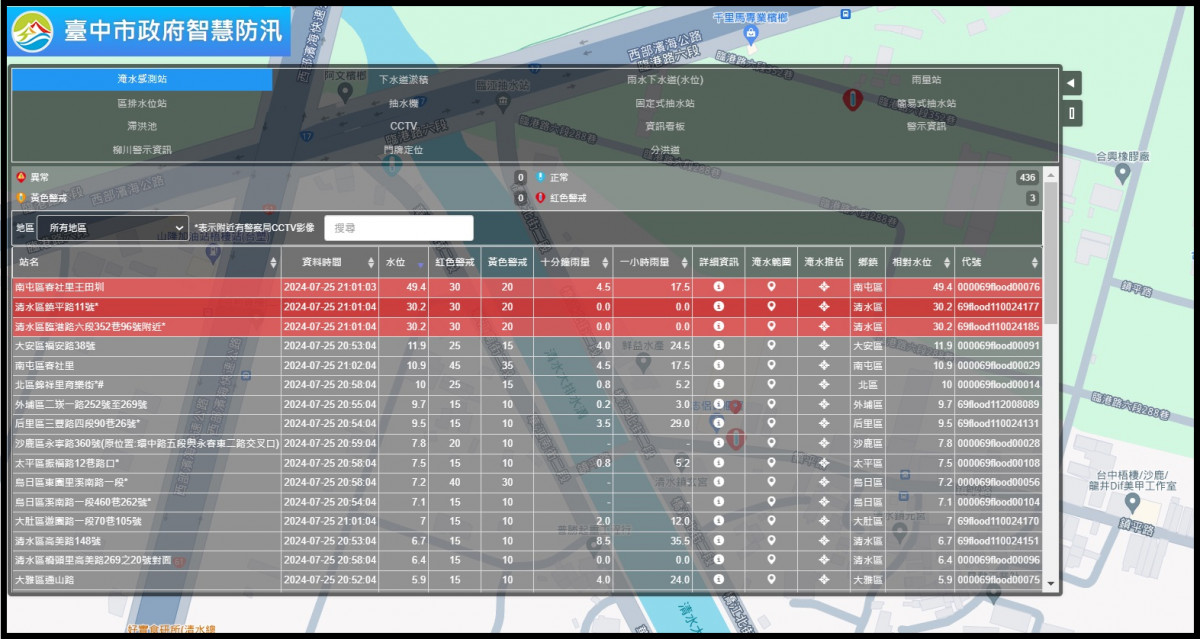Image resolution: width=1200 pixels, height=639 pixels.
Task: Click flood range pin for 烏日區東園里溪南路一段
Action: 771,482
